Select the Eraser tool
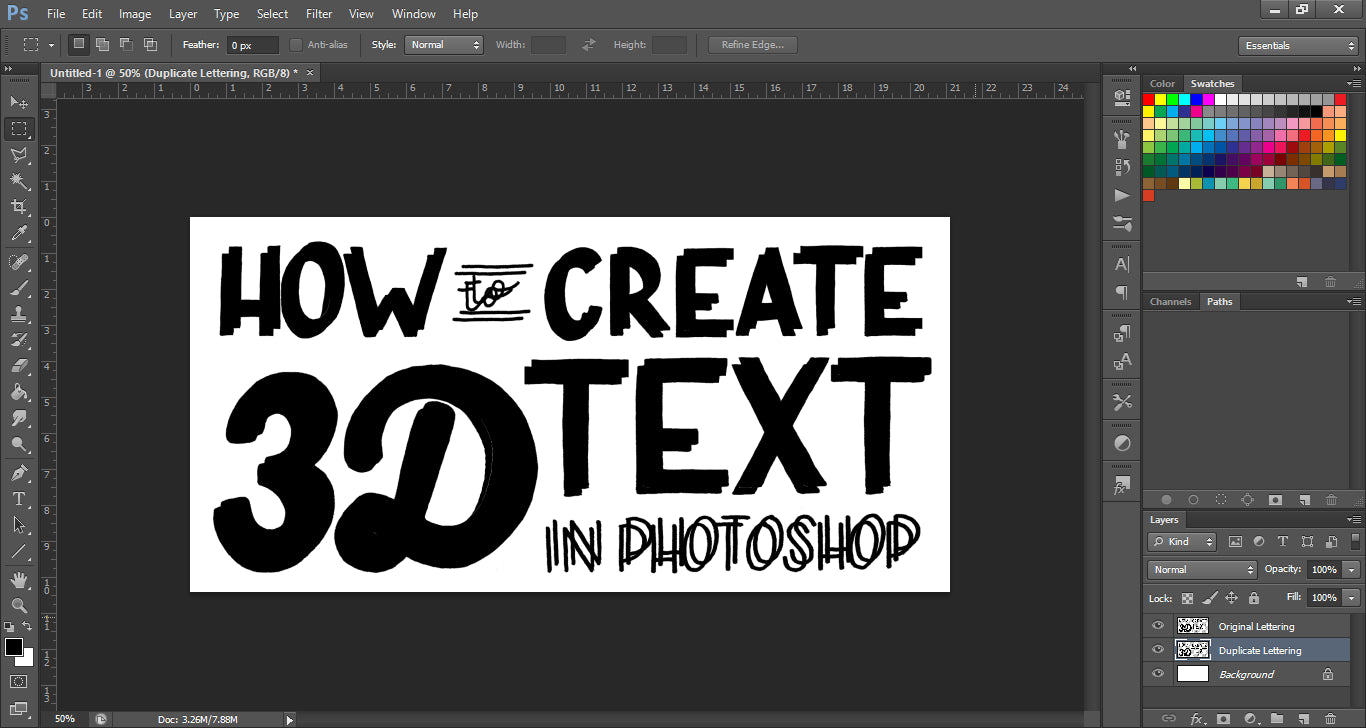This screenshot has height=728, width=1366. pos(19,366)
